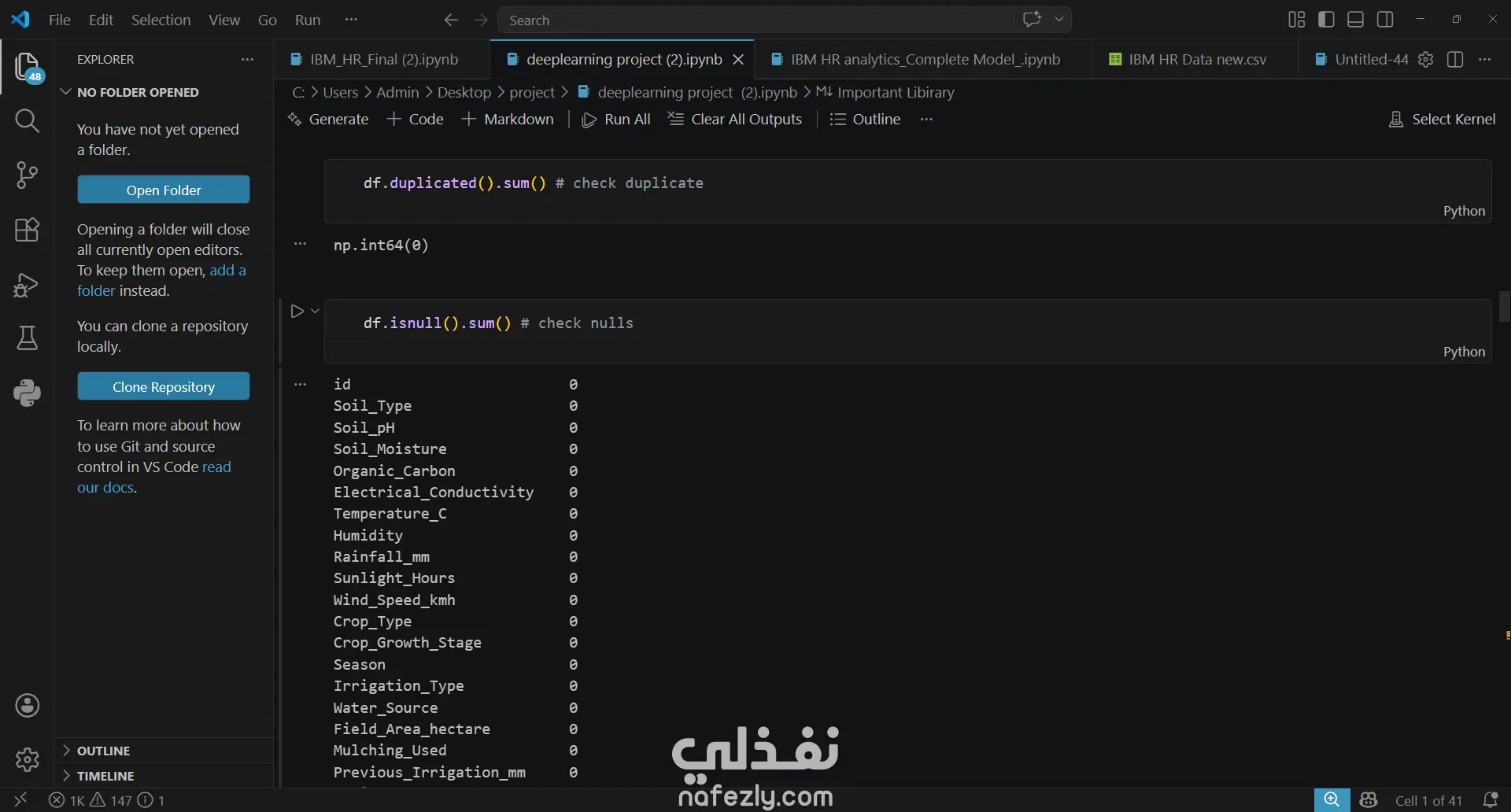Run the df.isnull cell
The width and height of the screenshot is (1511, 812).
pos(297,312)
